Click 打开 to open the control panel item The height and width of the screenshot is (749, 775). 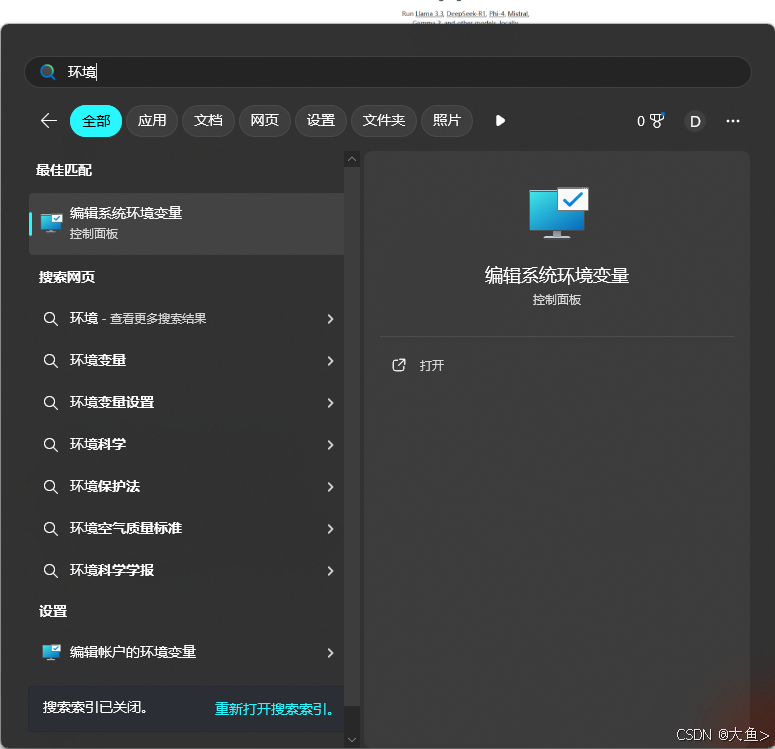tap(431, 365)
